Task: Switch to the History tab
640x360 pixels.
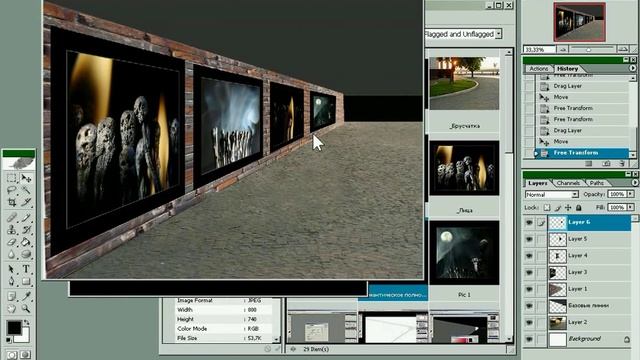Action: click(567, 69)
